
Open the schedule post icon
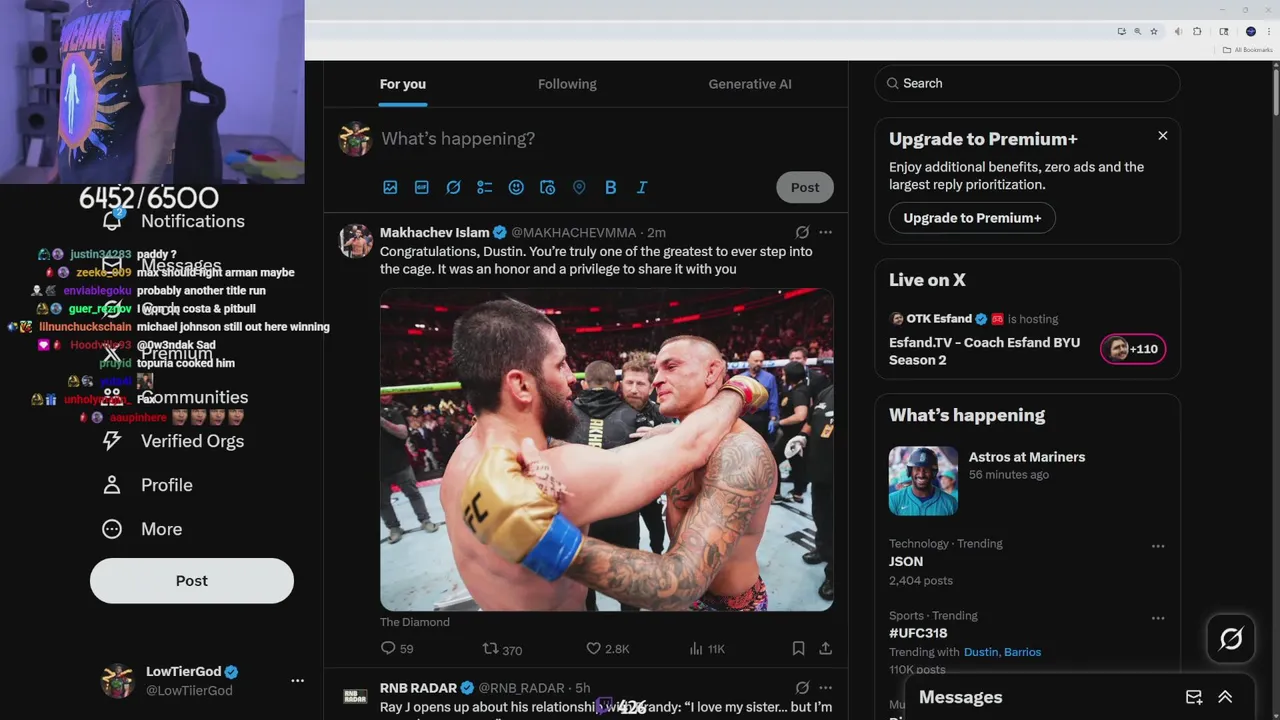point(547,187)
